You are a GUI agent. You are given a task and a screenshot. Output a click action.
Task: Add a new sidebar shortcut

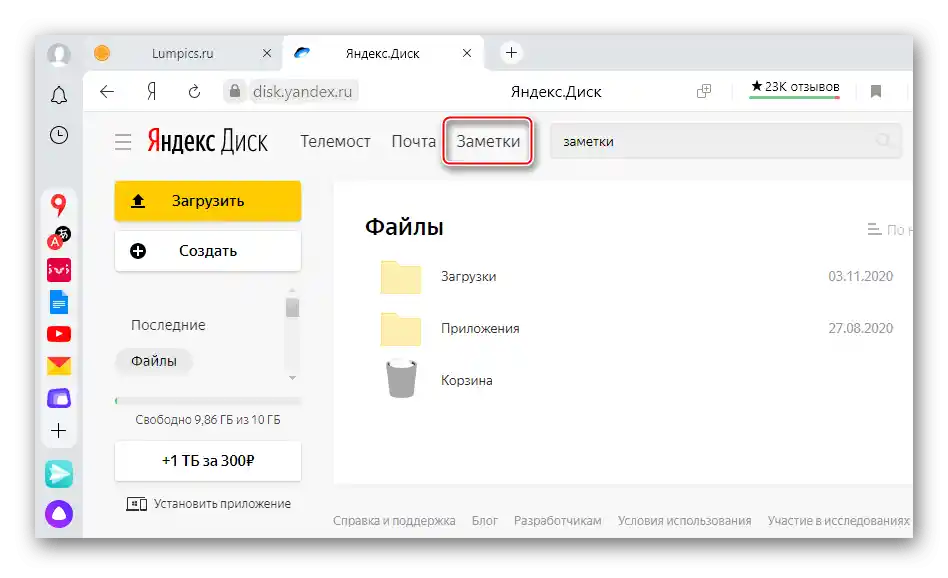click(59, 430)
